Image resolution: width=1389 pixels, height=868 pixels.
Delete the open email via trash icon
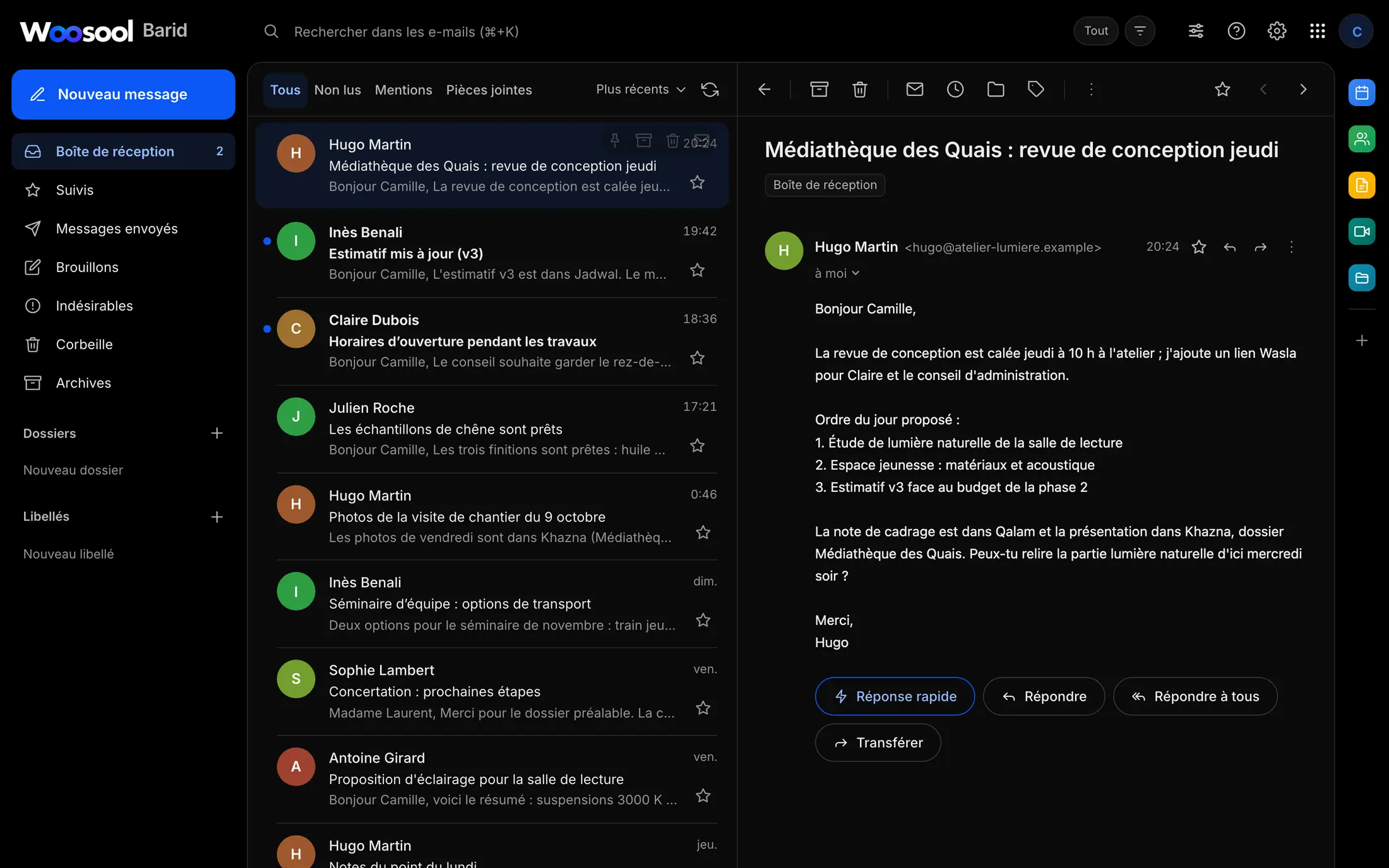click(859, 90)
